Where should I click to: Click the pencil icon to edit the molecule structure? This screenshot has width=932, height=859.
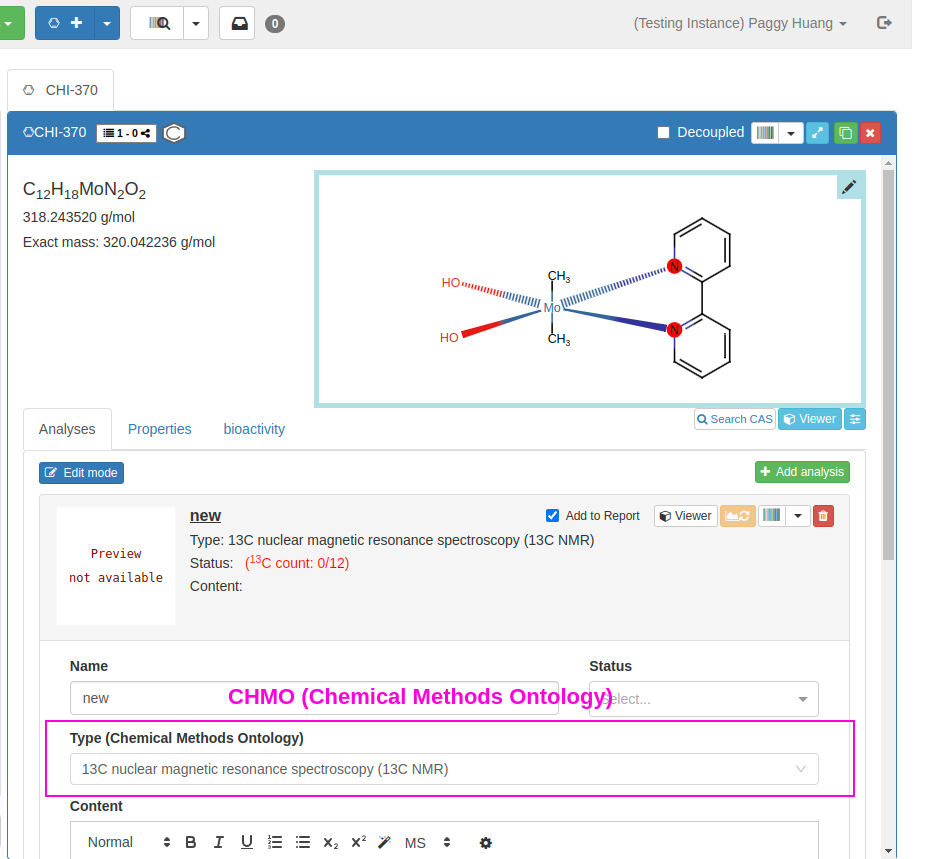click(x=849, y=187)
